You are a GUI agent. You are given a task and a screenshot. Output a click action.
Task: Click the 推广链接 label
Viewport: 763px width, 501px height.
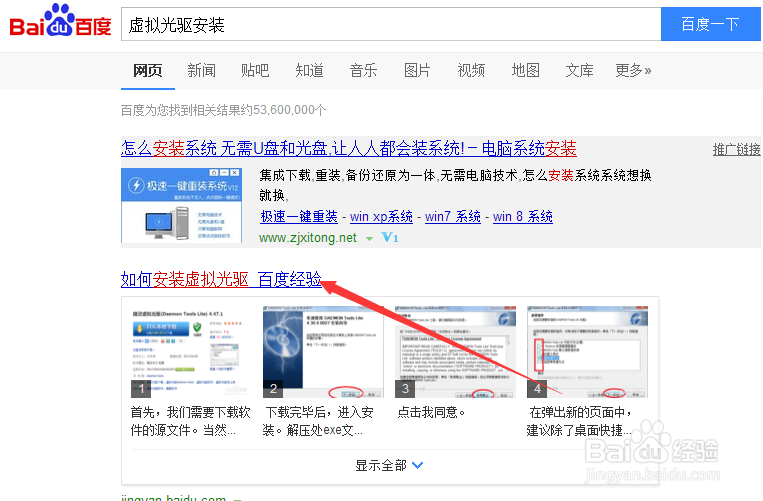(x=736, y=150)
